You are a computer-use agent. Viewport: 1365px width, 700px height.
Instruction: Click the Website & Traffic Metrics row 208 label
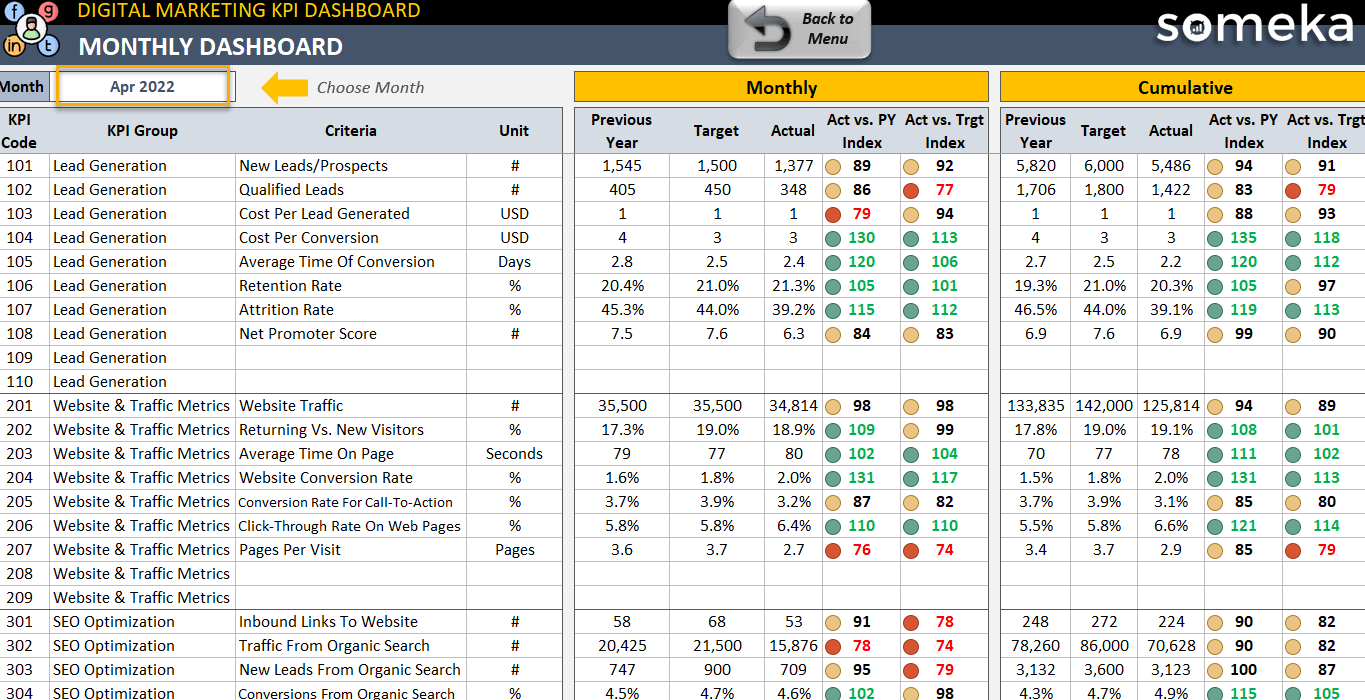point(142,574)
